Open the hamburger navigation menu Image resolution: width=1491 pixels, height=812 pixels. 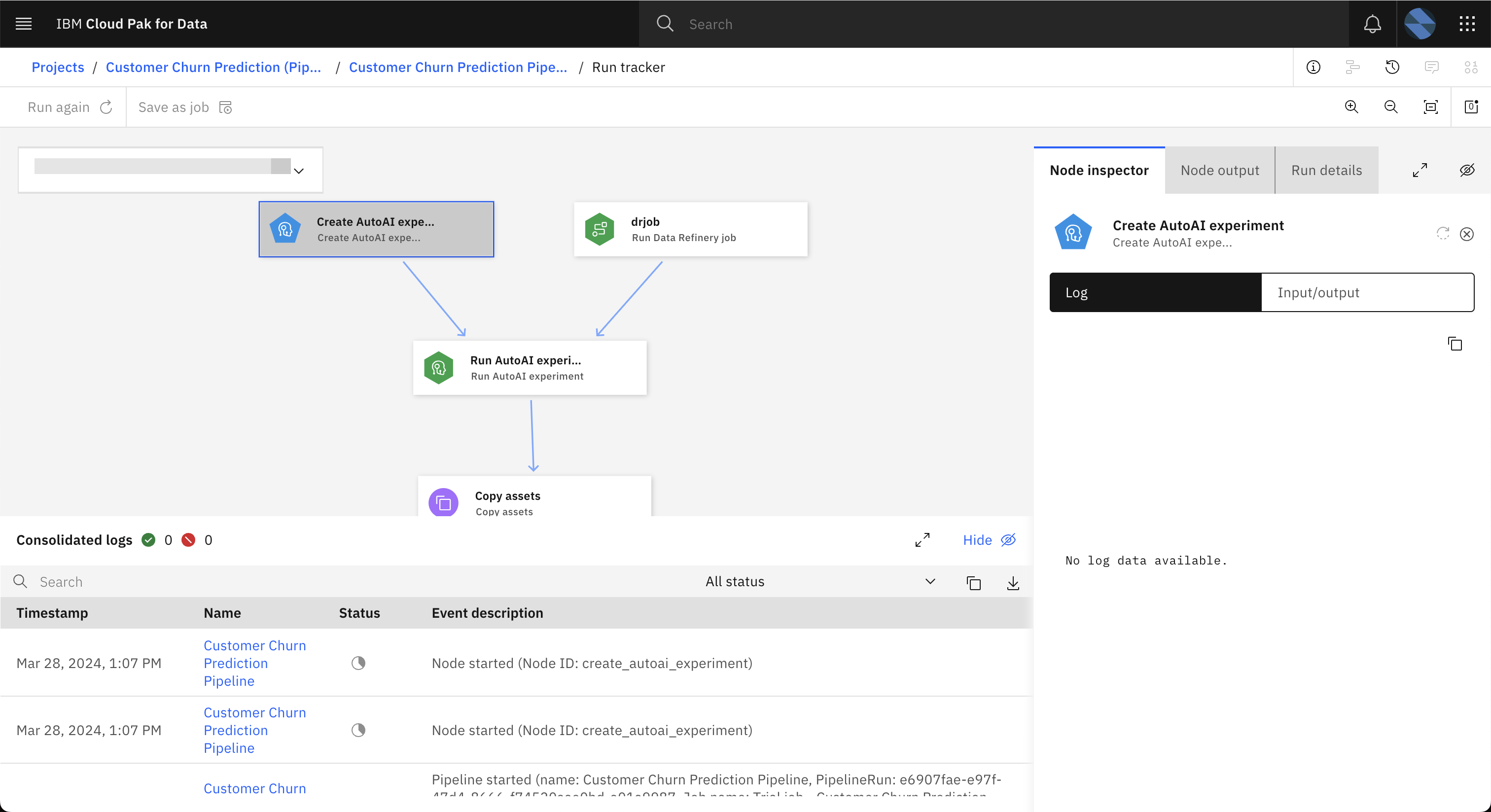click(23, 24)
